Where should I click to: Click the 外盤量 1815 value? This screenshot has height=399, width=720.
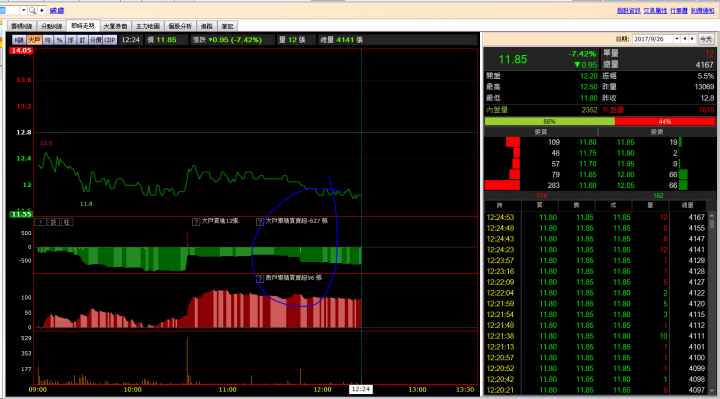click(x=706, y=110)
